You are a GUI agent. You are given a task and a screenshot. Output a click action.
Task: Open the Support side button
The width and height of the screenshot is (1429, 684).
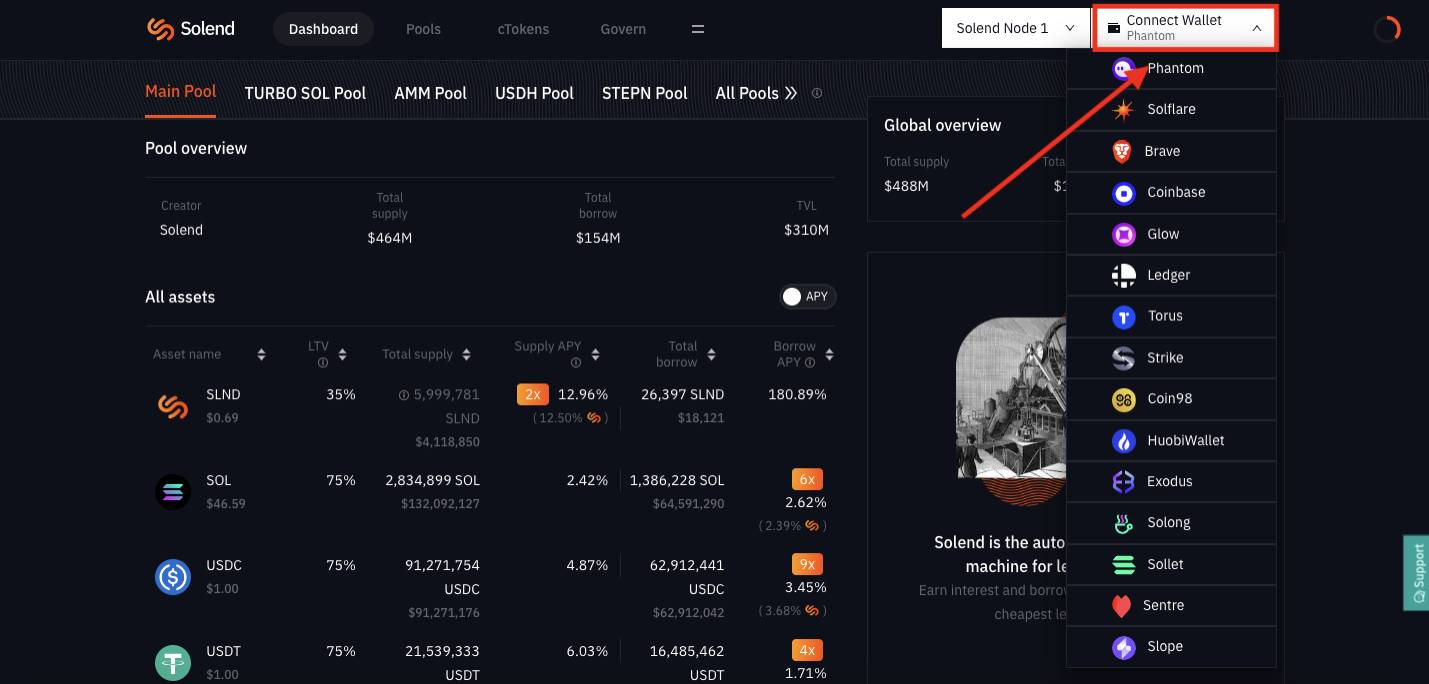1416,574
